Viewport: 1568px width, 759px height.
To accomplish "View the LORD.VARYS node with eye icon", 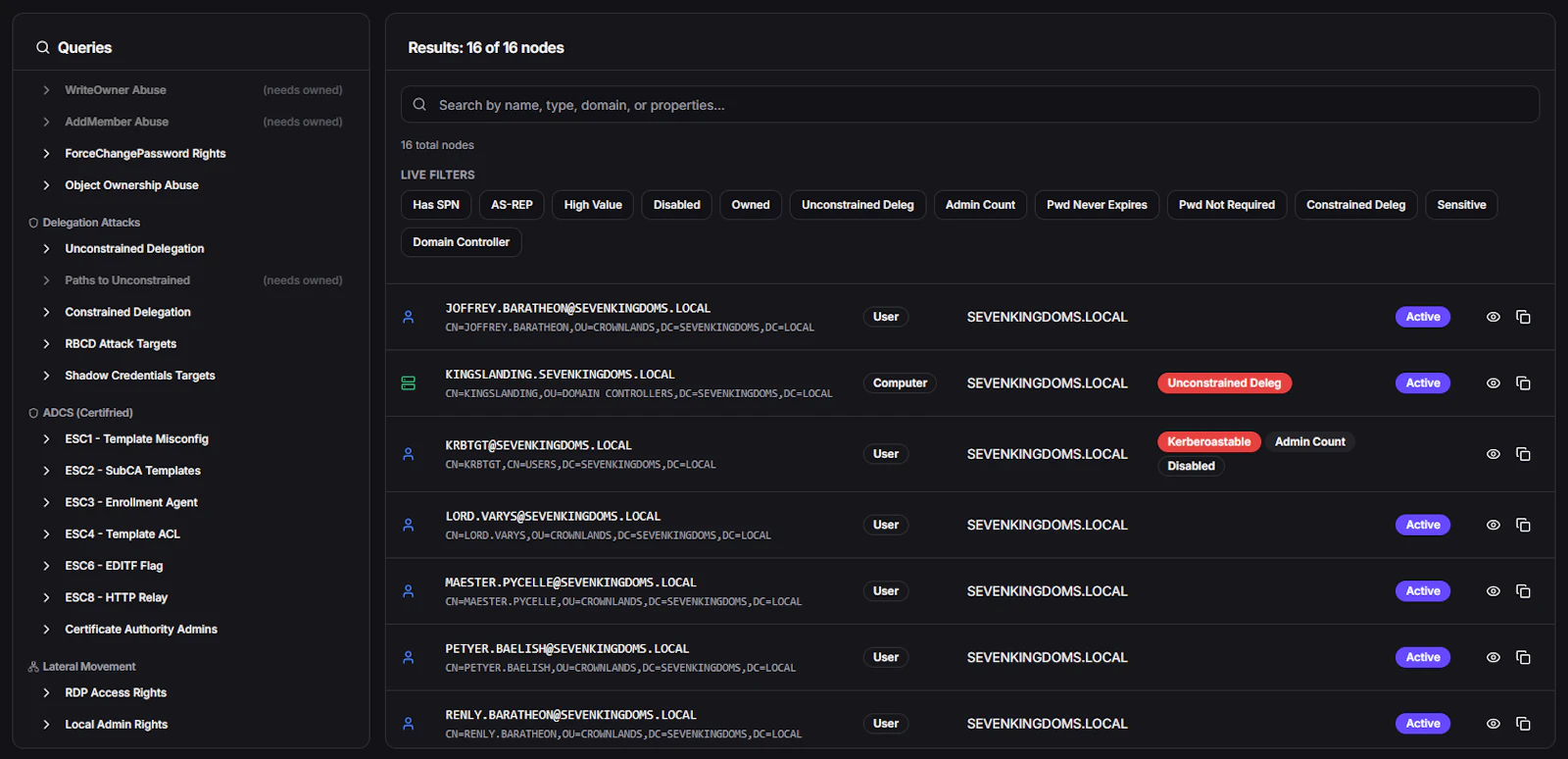I will (x=1494, y=525).
